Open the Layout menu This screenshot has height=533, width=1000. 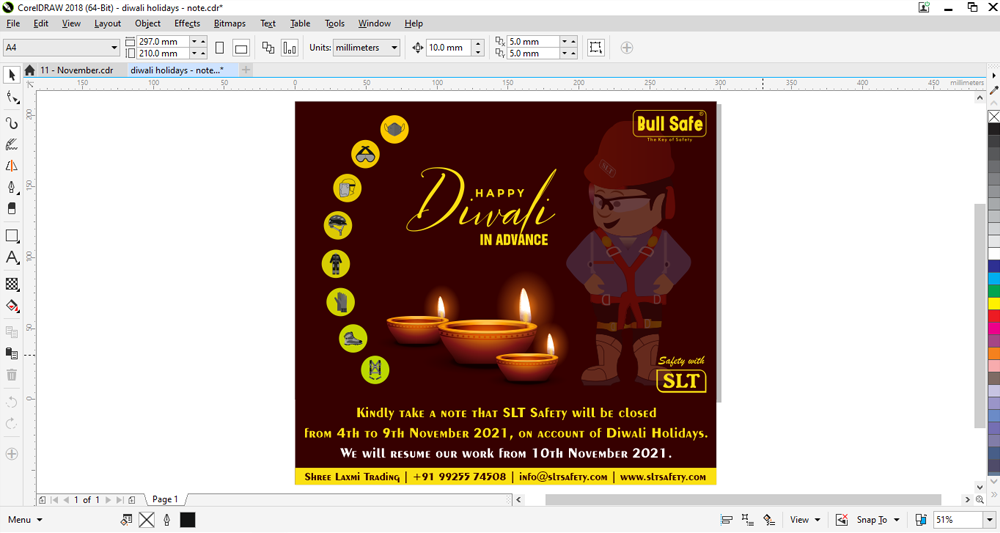coord(107,24)
